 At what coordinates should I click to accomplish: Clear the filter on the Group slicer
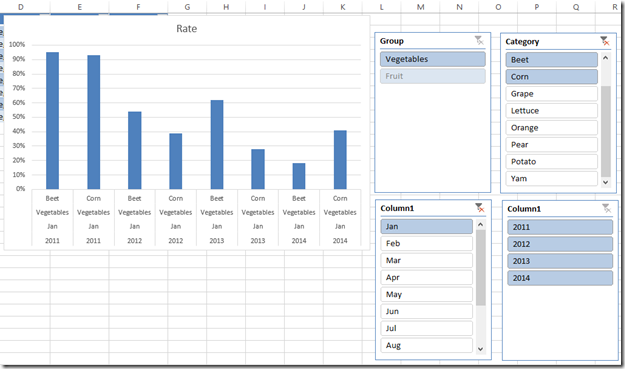pyautogui.click(x=479, y=40)
